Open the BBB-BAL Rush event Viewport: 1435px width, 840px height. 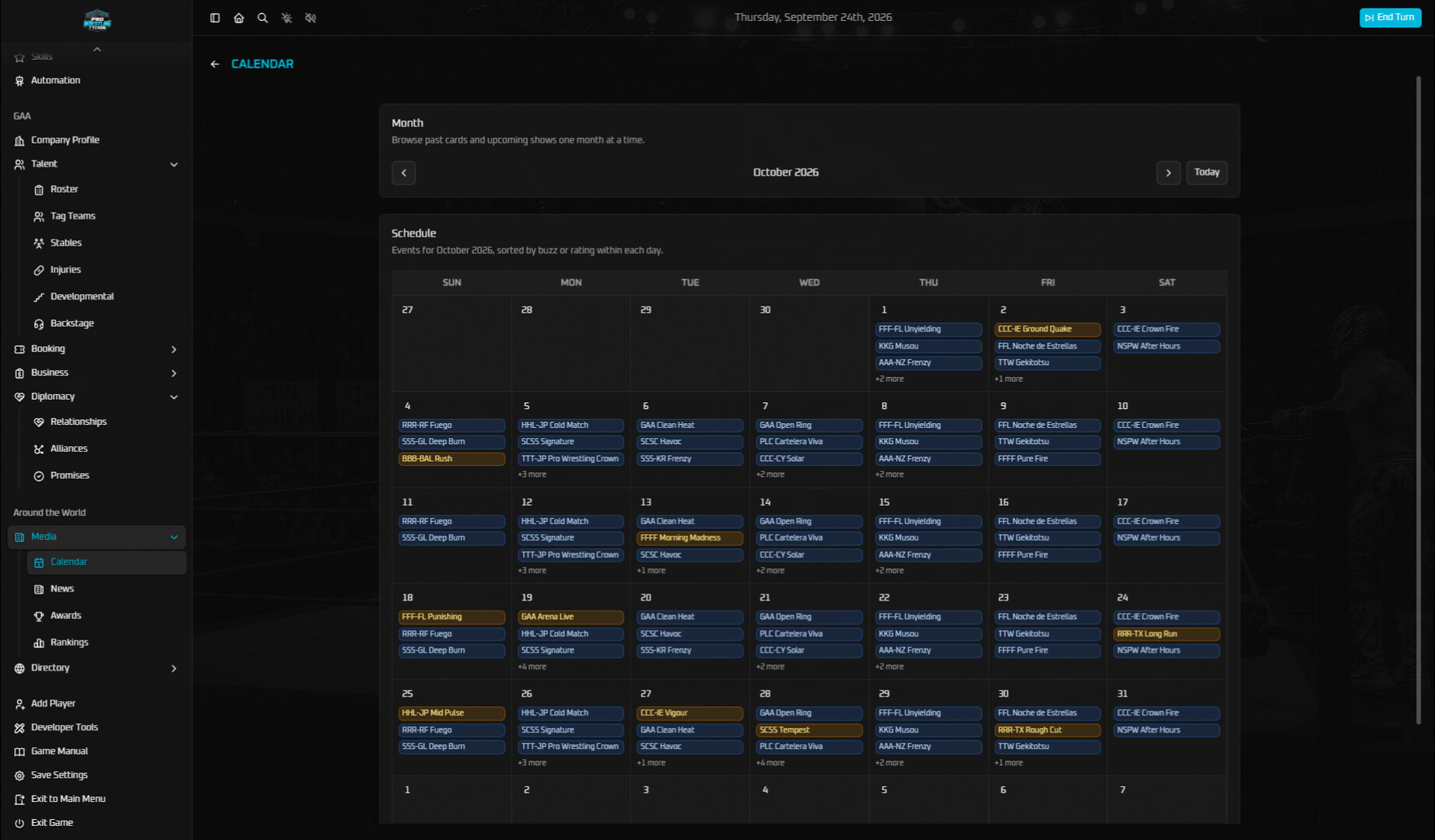point(451,459)
